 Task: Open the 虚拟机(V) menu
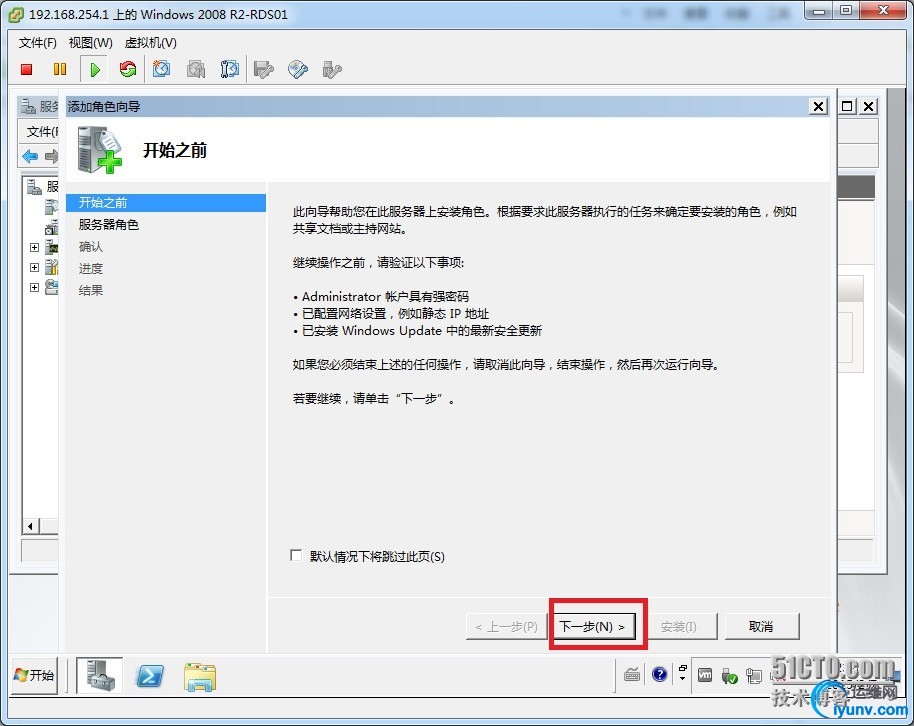[x=150, y=43]
